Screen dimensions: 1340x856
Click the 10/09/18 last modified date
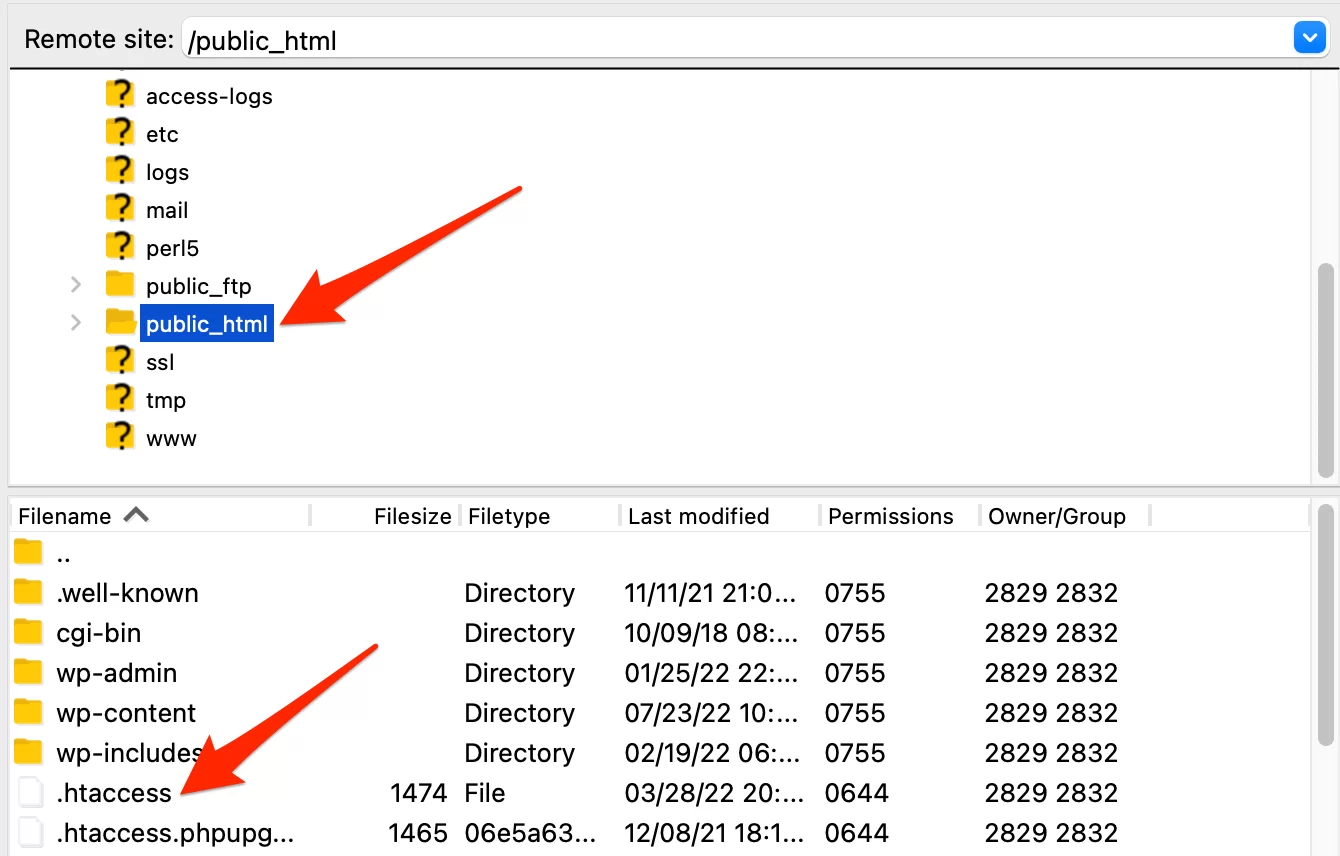[710, 633]
